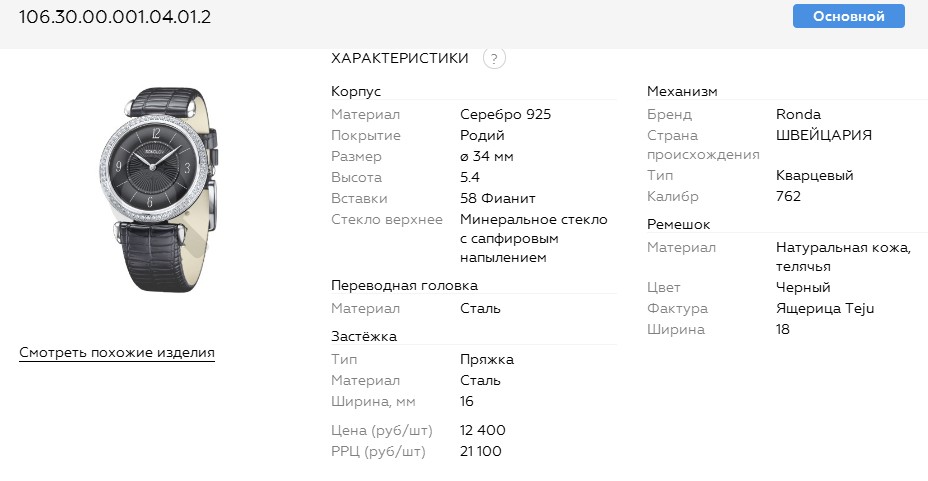928x481 pixels.
Task: Click the РРЦ value 21 100
Action: click(481, 451)
